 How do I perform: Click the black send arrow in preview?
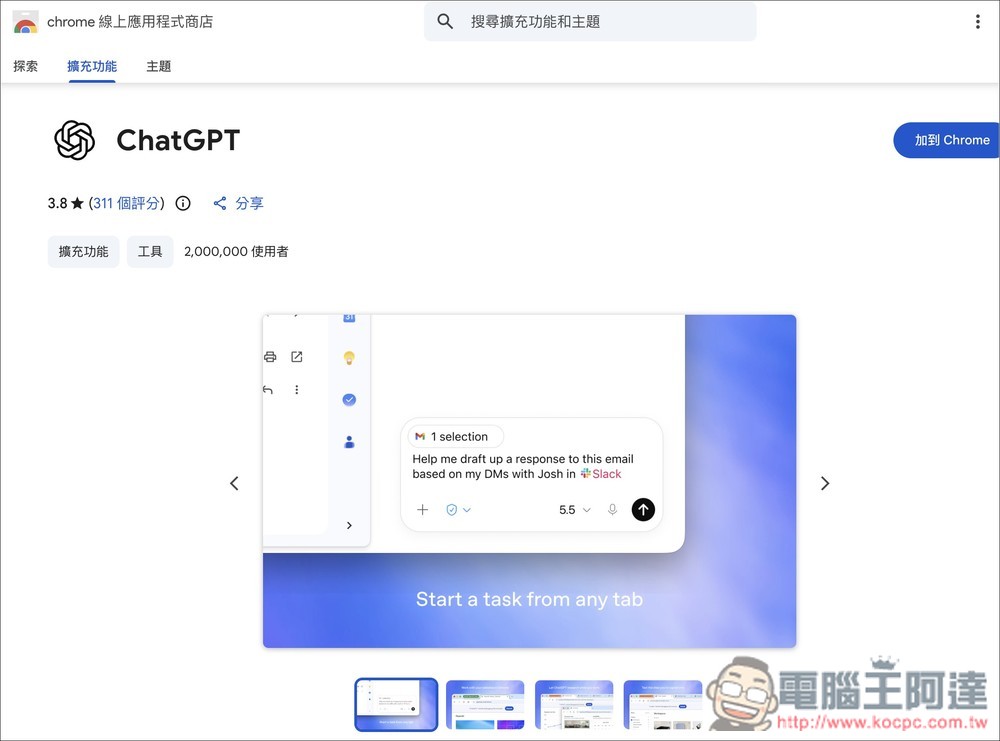[643, 510]
